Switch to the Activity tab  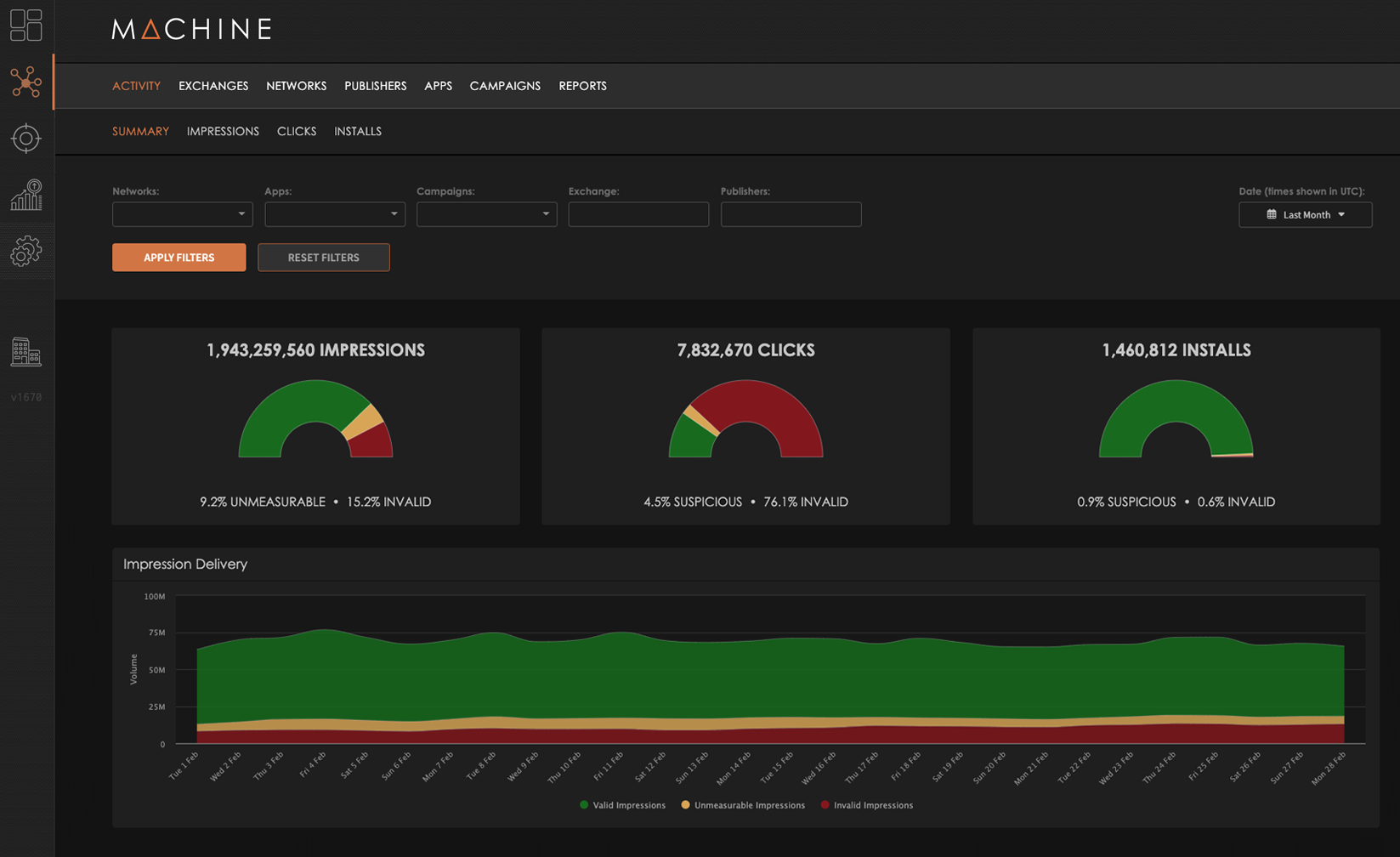point(136,86)
